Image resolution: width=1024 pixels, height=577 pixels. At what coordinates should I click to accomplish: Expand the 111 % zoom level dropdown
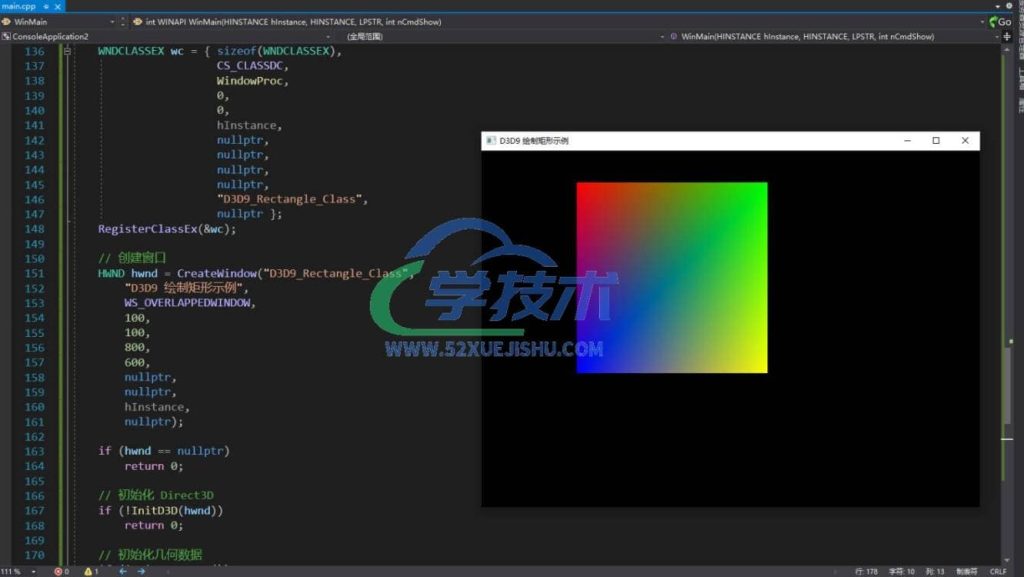[x=32, y=571]
